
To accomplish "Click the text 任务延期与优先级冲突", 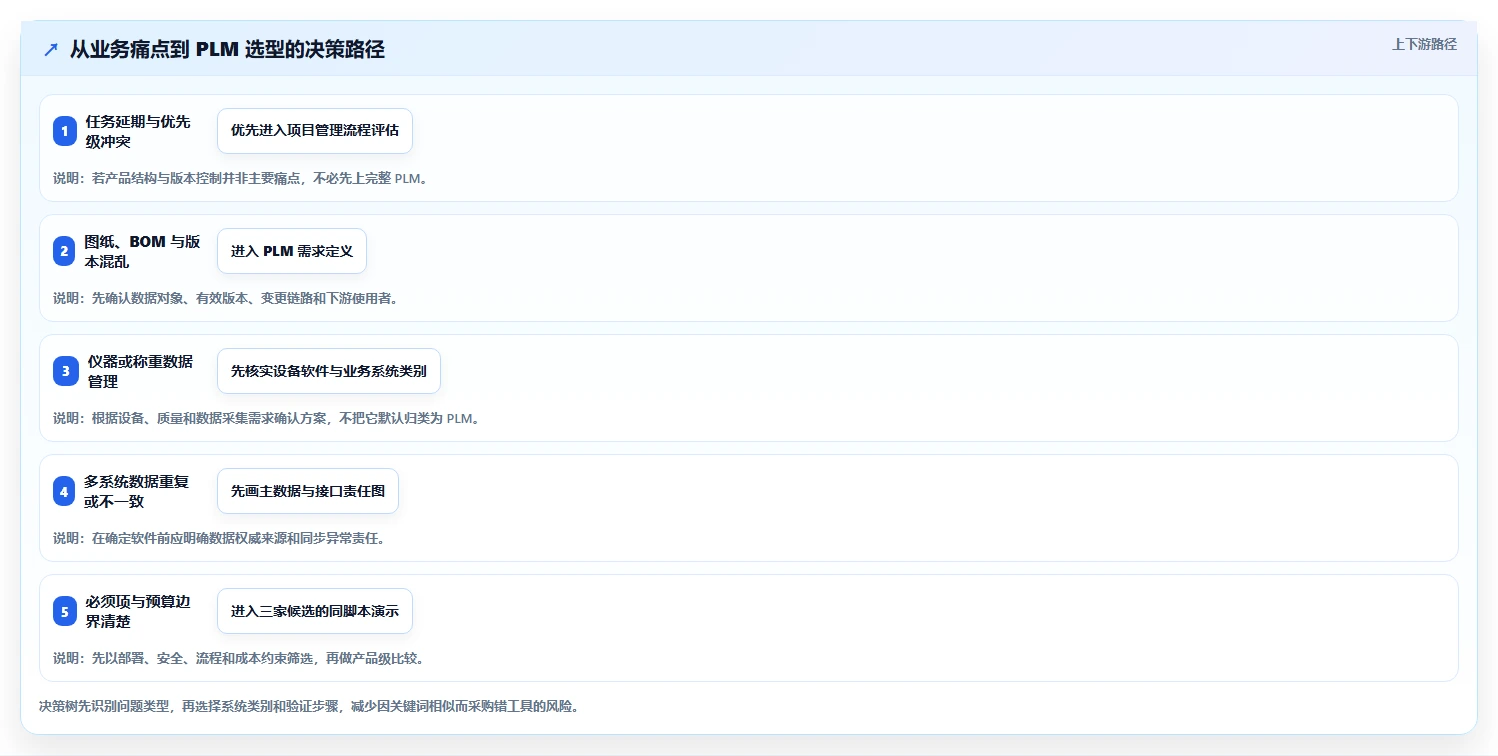I will 137,131.
